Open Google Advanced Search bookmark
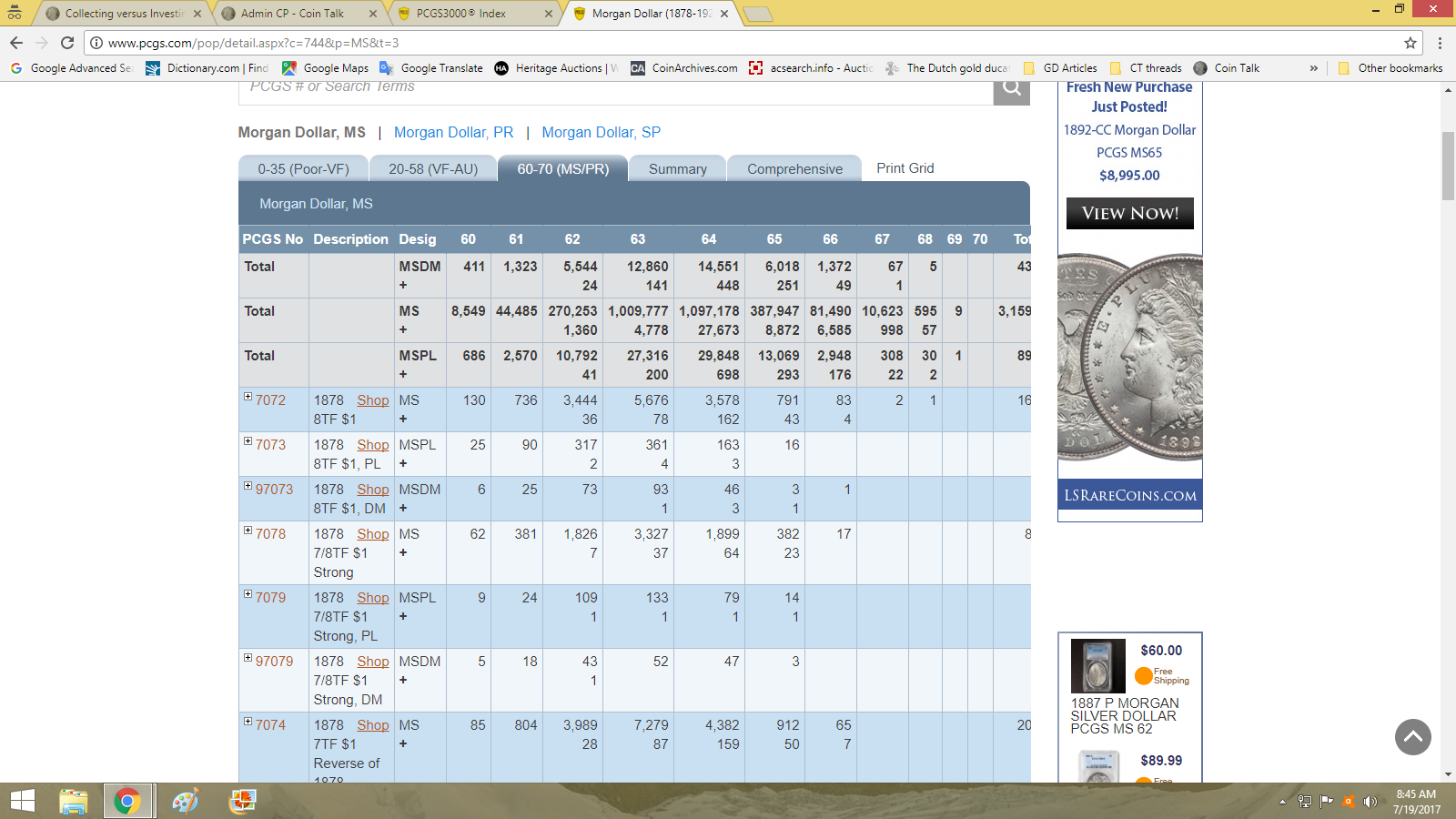Viewport: 1456px width, 819px height. tap(71, 68)
